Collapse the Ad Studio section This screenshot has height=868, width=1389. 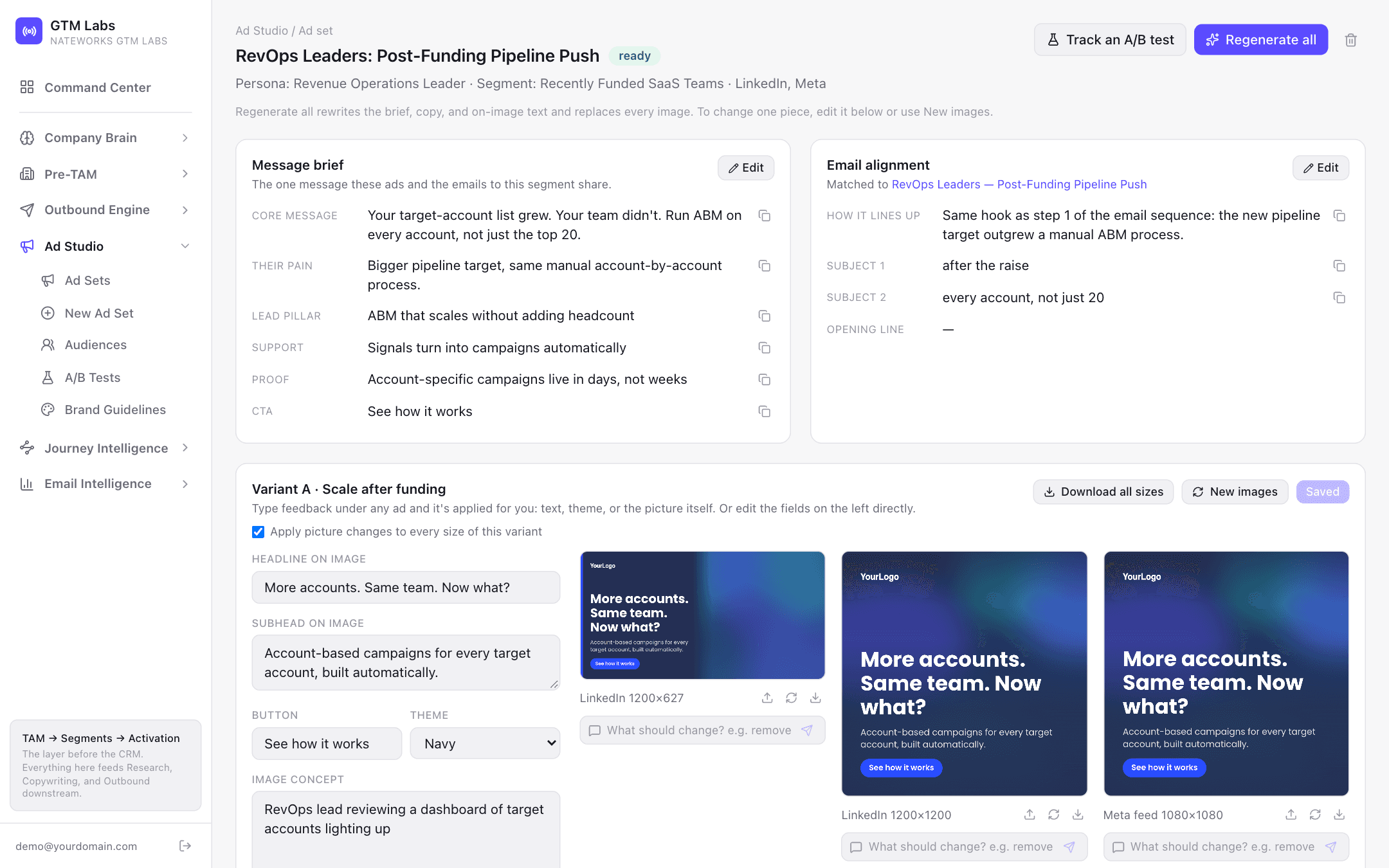tap(105, 246)
